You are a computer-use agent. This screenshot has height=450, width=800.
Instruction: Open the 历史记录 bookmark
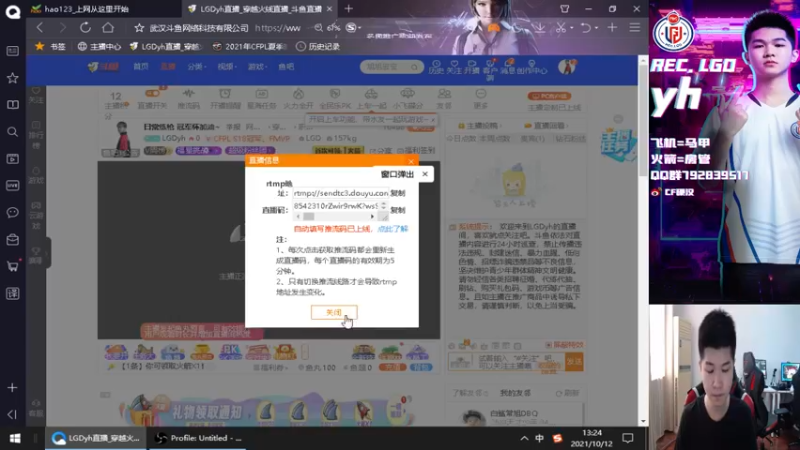[x=317, y=46]
